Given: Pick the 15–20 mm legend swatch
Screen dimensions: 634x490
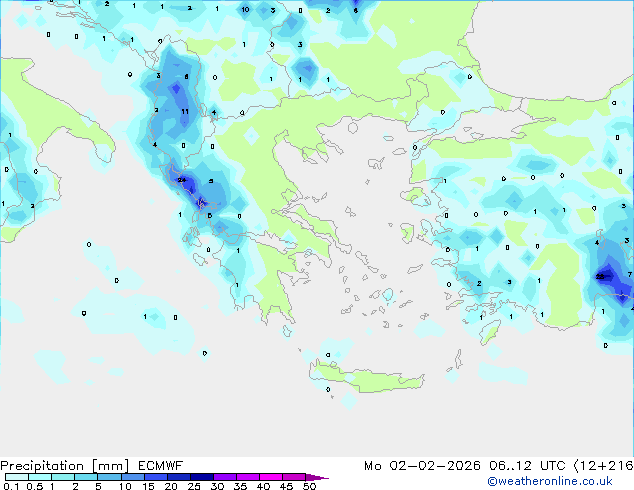Looking at the screenshot, I should tap(155, 477).
